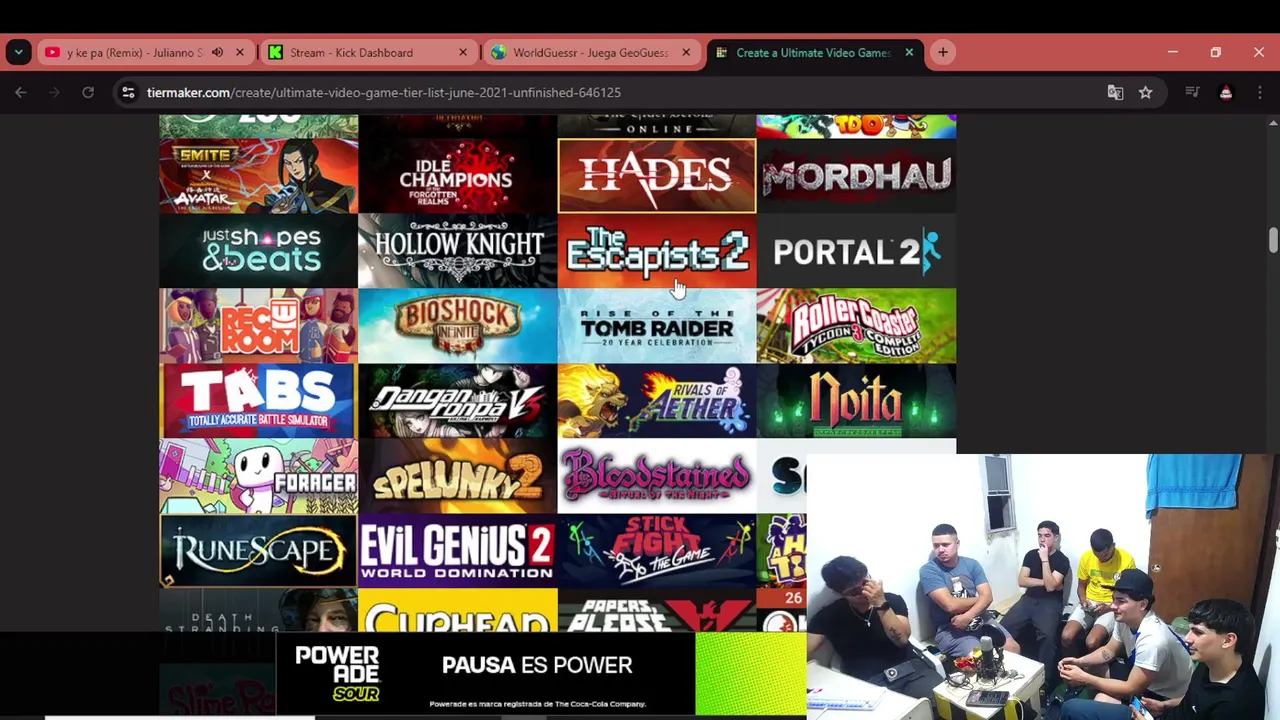The image size is (1280, 720).
Task: Close the tiermaker tab
Action: click(909, 52)
